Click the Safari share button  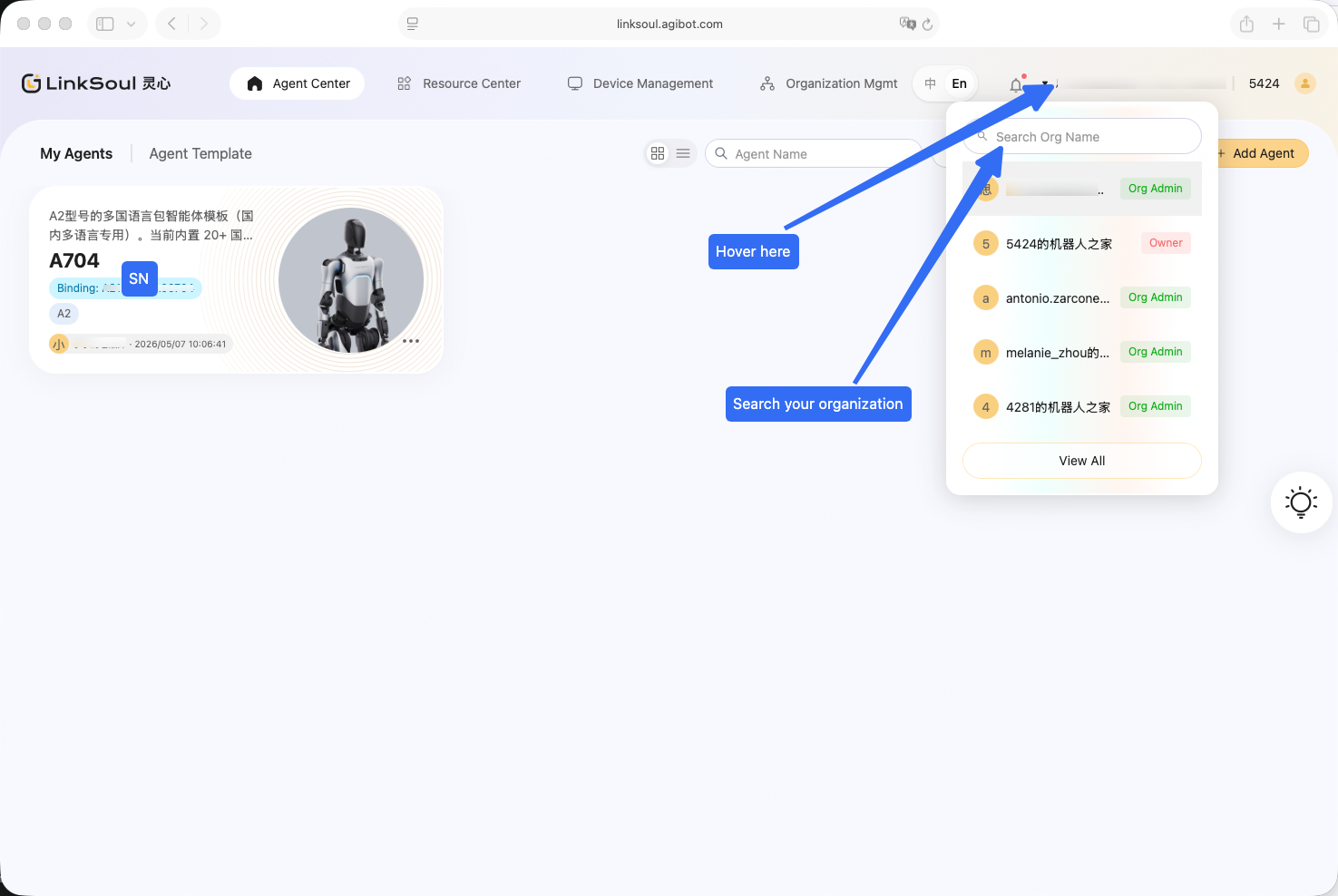[x=1246, y=24]
